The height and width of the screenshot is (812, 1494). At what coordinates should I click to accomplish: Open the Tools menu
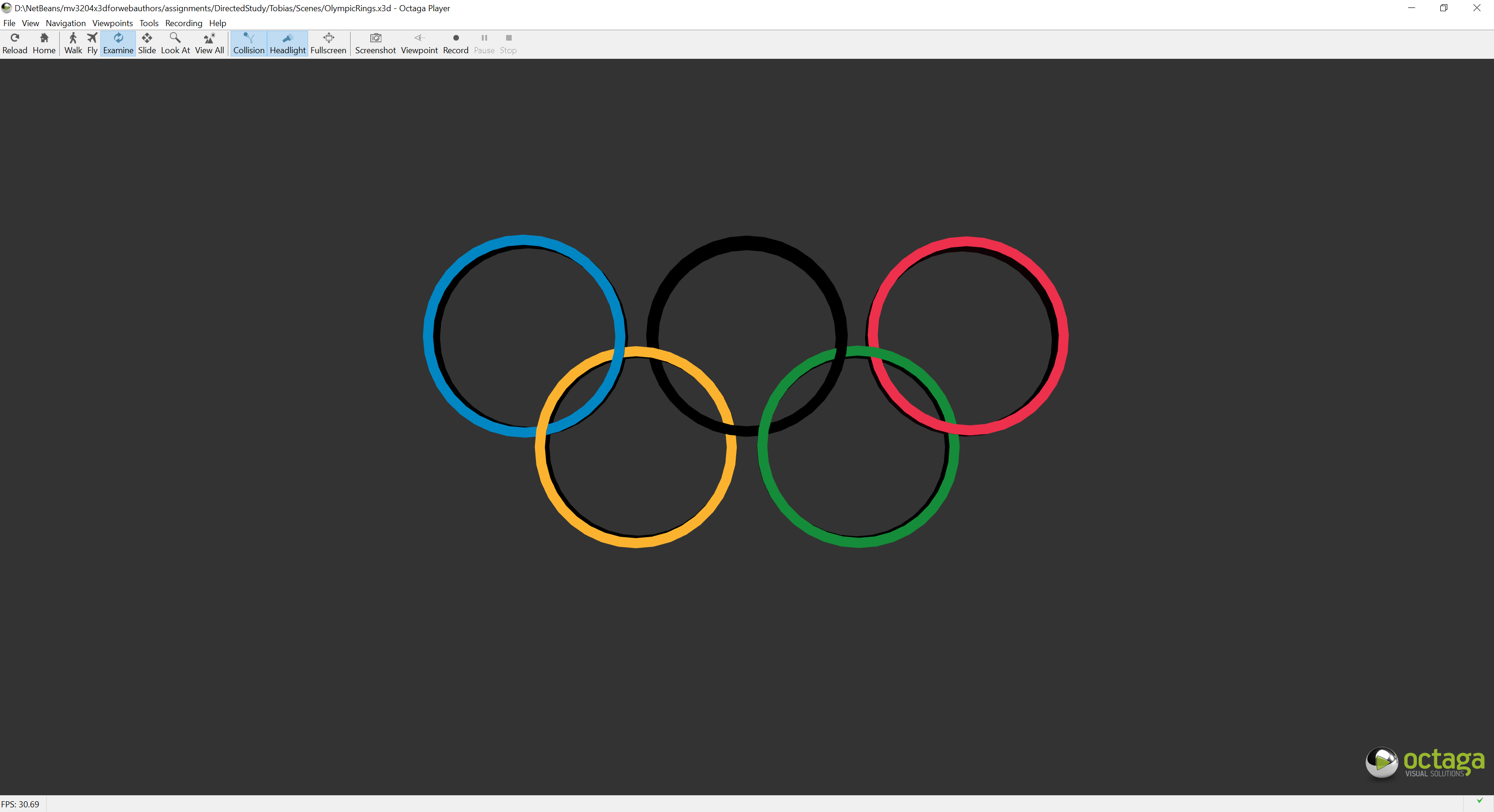click(149, 23)
